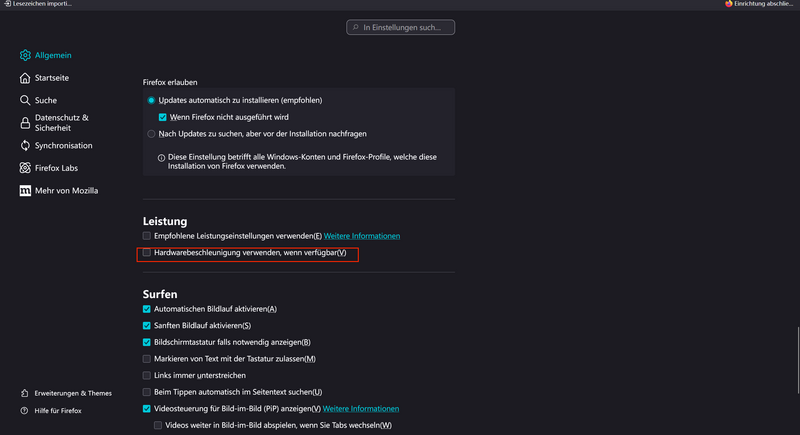This screenshot has height=435, width=800.
Task: Check Links immer unterstreichen
Action: (146, 375)
